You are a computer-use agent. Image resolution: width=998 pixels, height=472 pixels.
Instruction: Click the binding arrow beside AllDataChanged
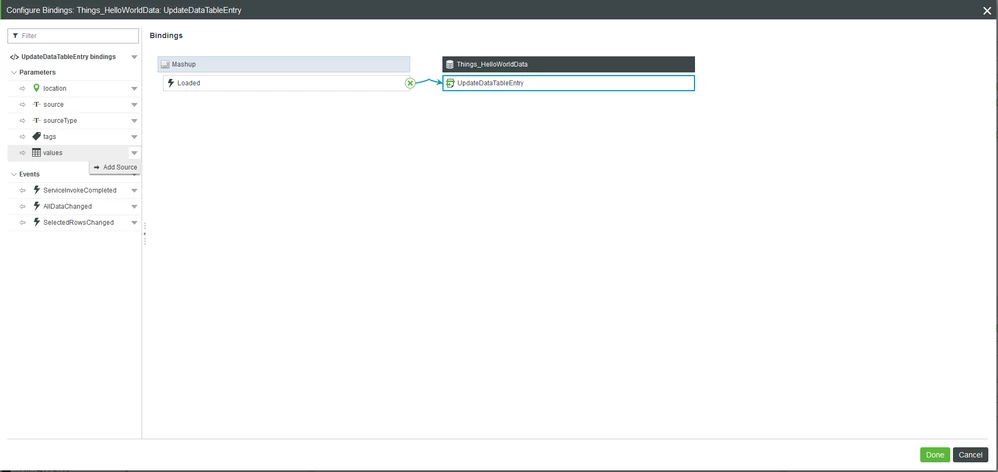pyautogui.click(x=22, y=207)
